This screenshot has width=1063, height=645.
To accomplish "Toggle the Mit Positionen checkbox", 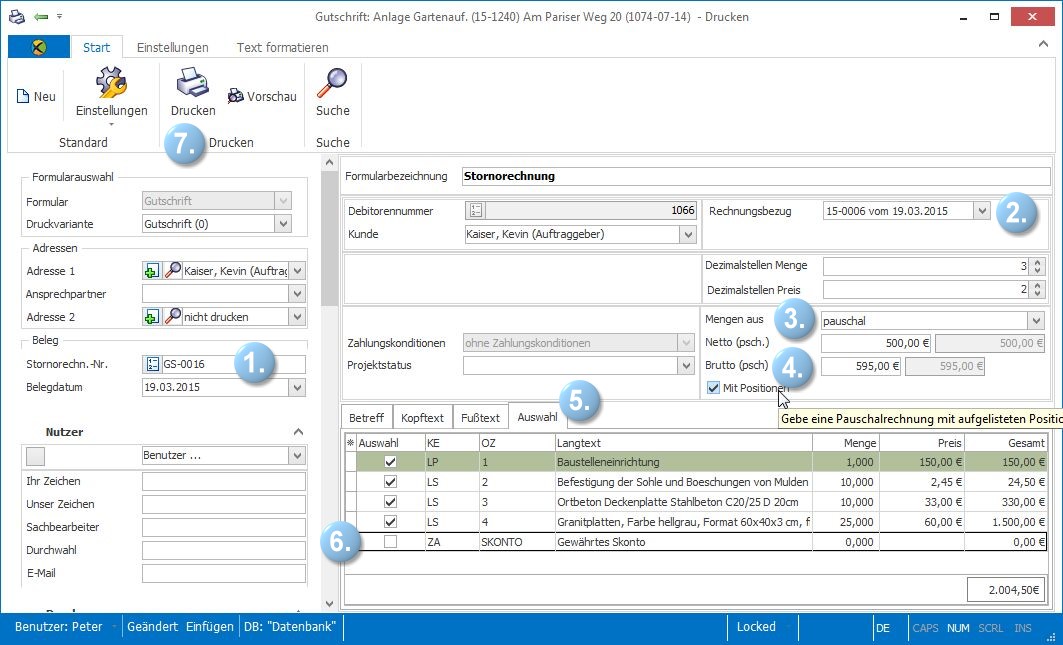I will 713,388.
